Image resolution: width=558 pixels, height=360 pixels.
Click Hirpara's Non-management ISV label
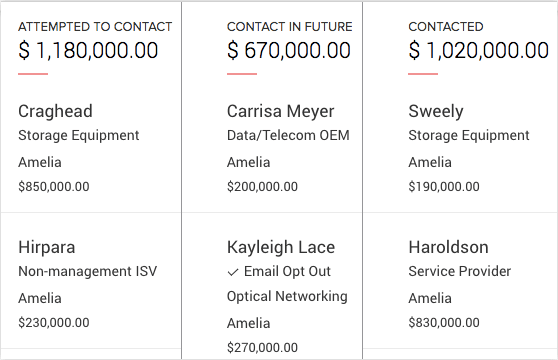(x=88, y=271)
